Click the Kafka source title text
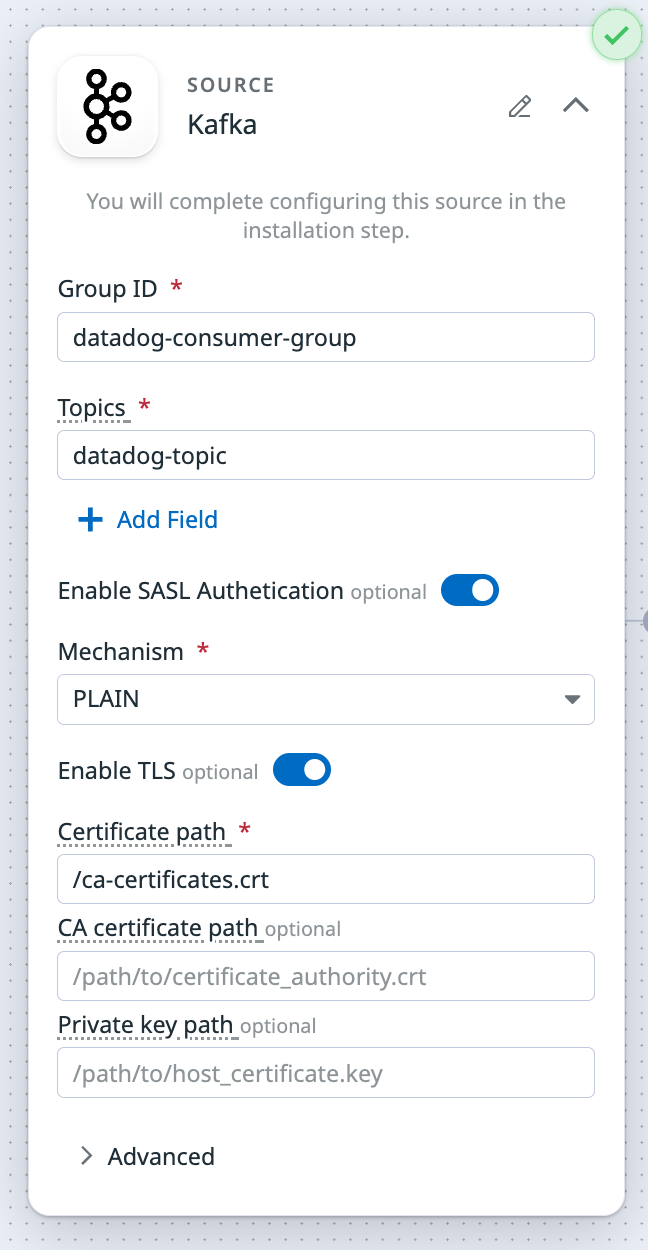648x1250 pixels. (222, 125)
